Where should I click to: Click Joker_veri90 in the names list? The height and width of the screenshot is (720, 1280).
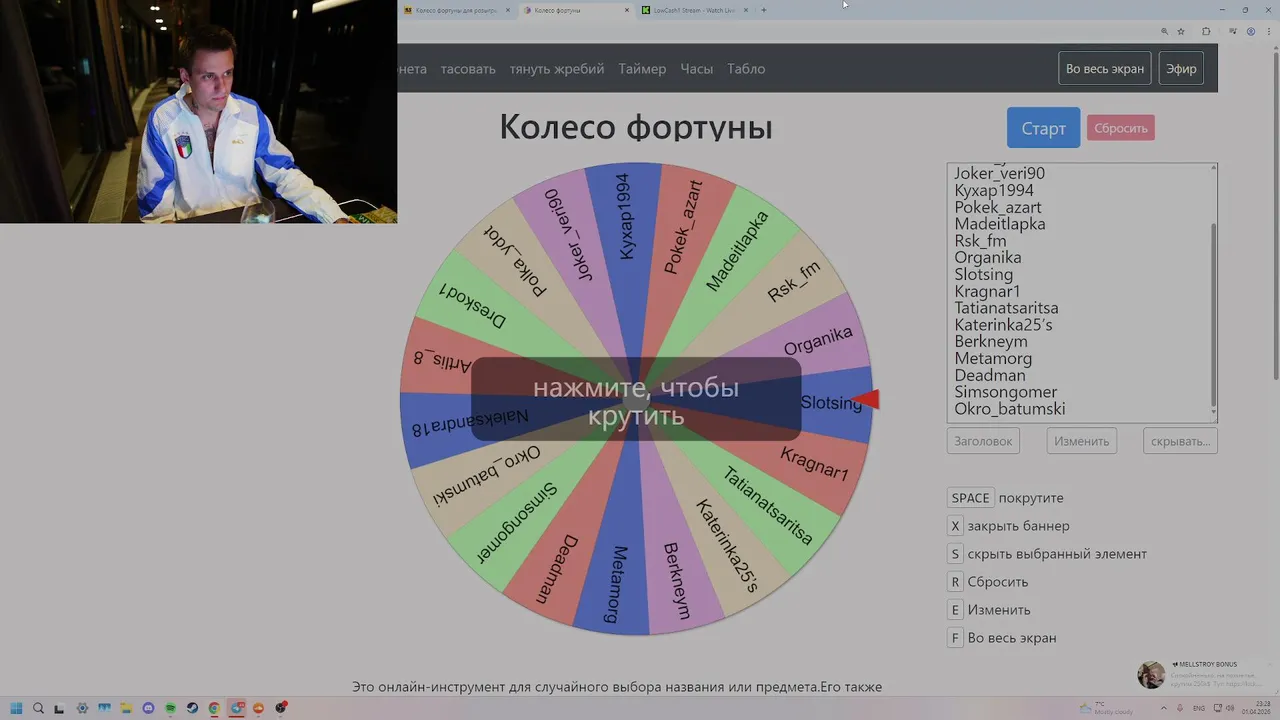[x=999, y=173]
